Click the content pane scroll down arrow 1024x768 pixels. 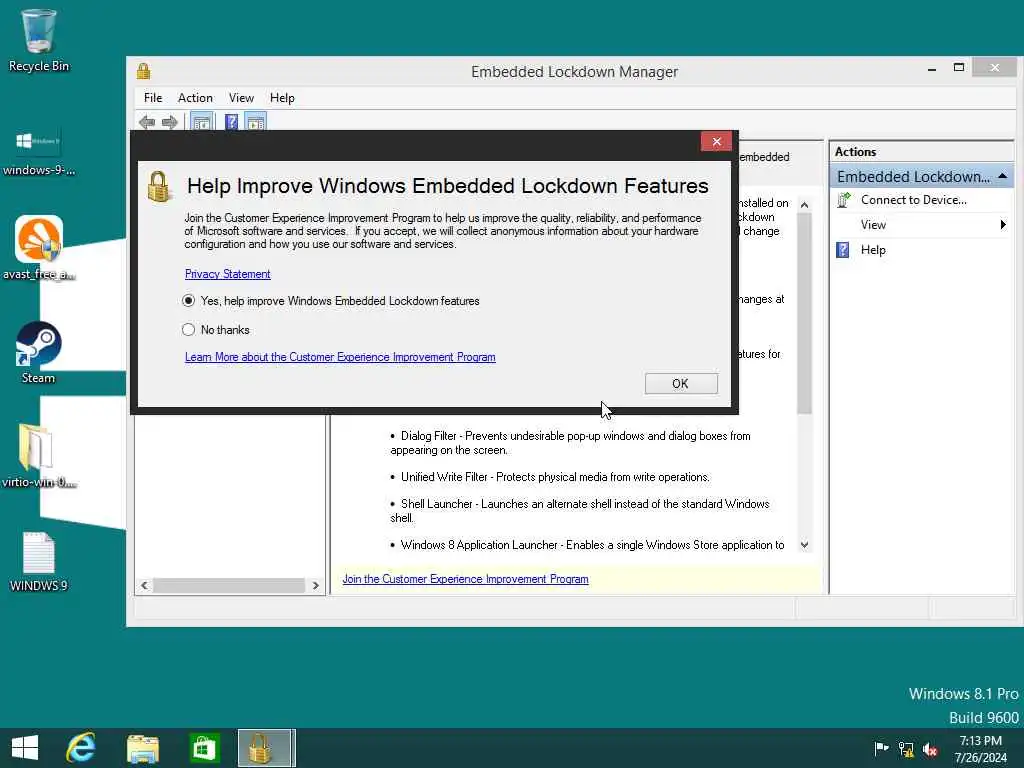point(805,545)
